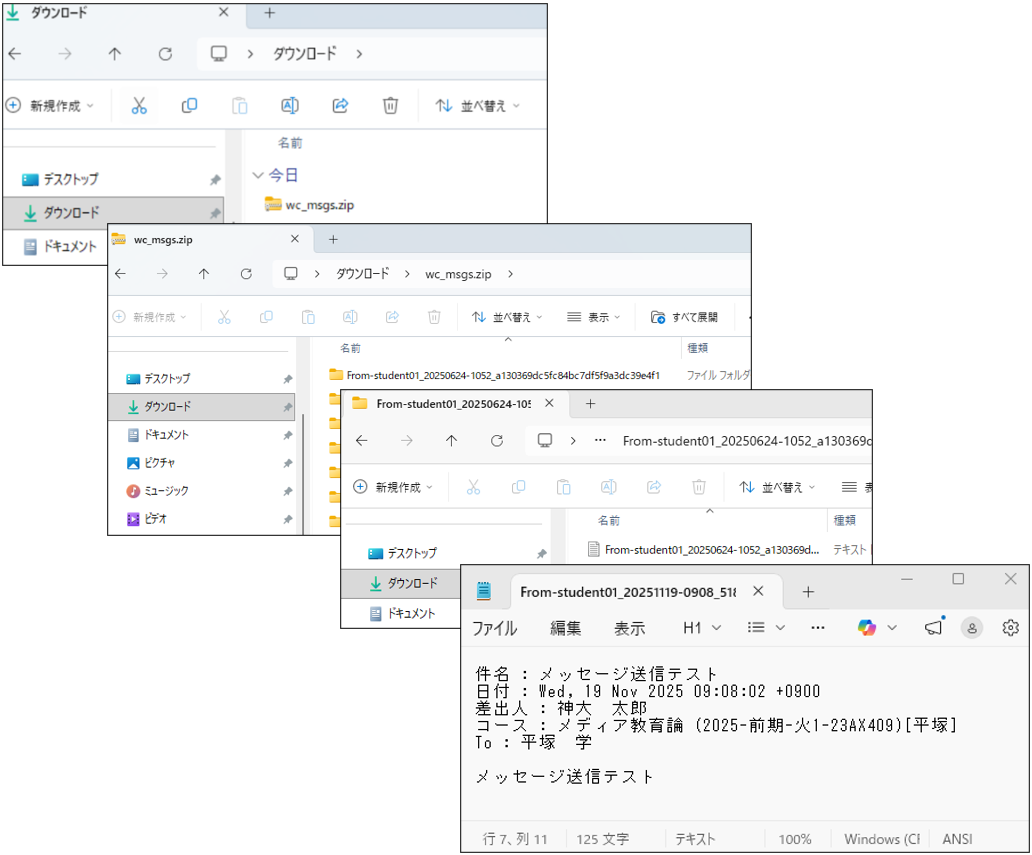
Task: Click すべて展開 to extract the archive
Action: pos(694,316)
